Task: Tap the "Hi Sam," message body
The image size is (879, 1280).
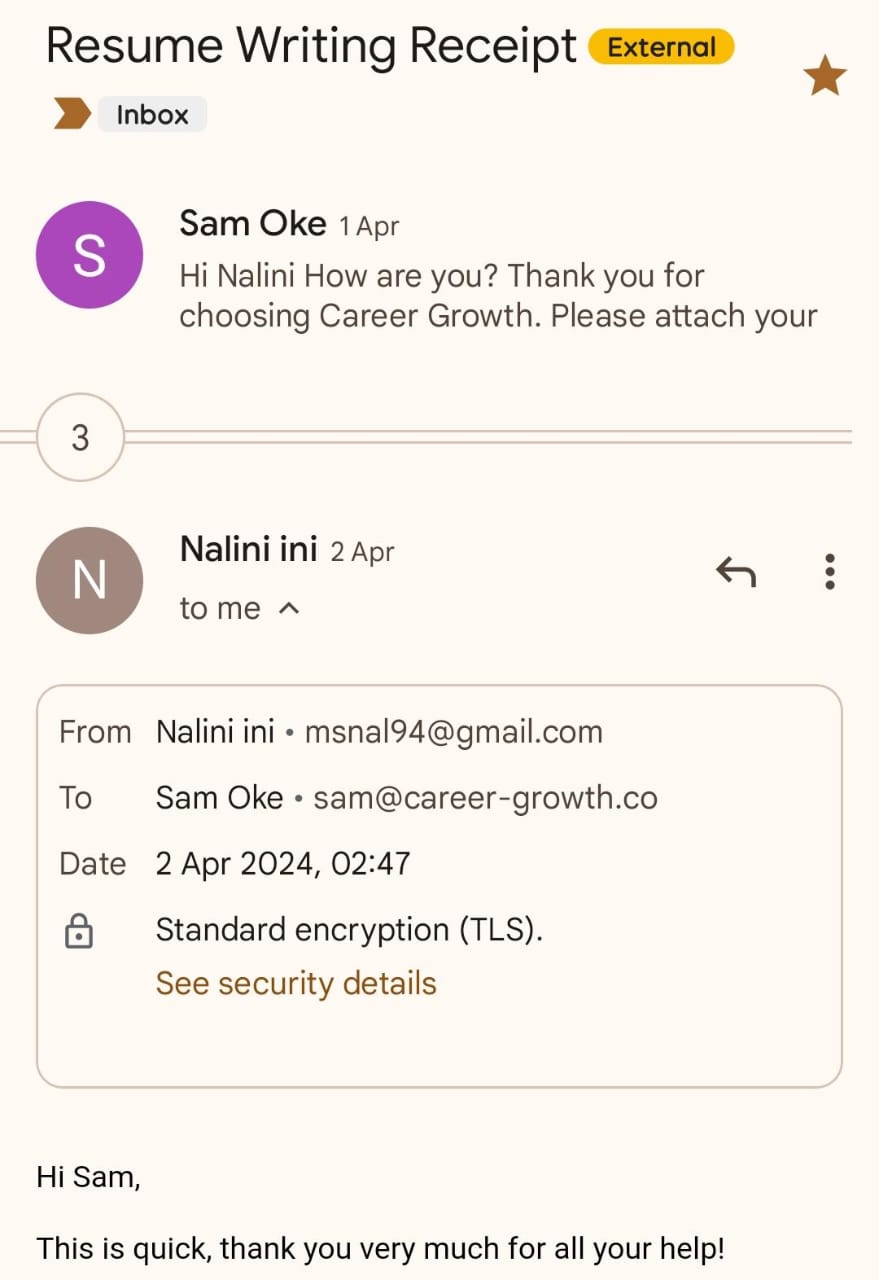Action: (x=88, y=1177)
